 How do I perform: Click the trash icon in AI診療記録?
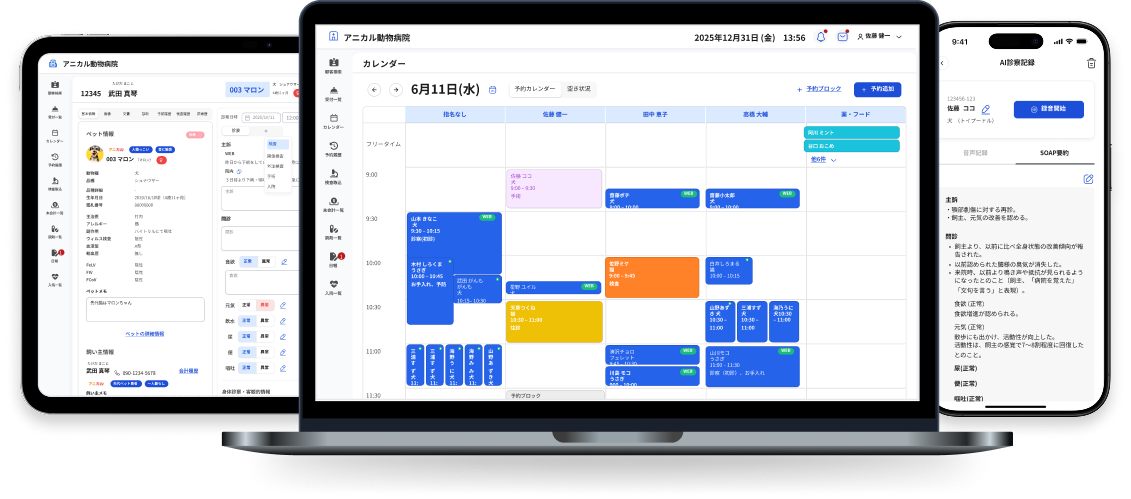pos(1091,63)
